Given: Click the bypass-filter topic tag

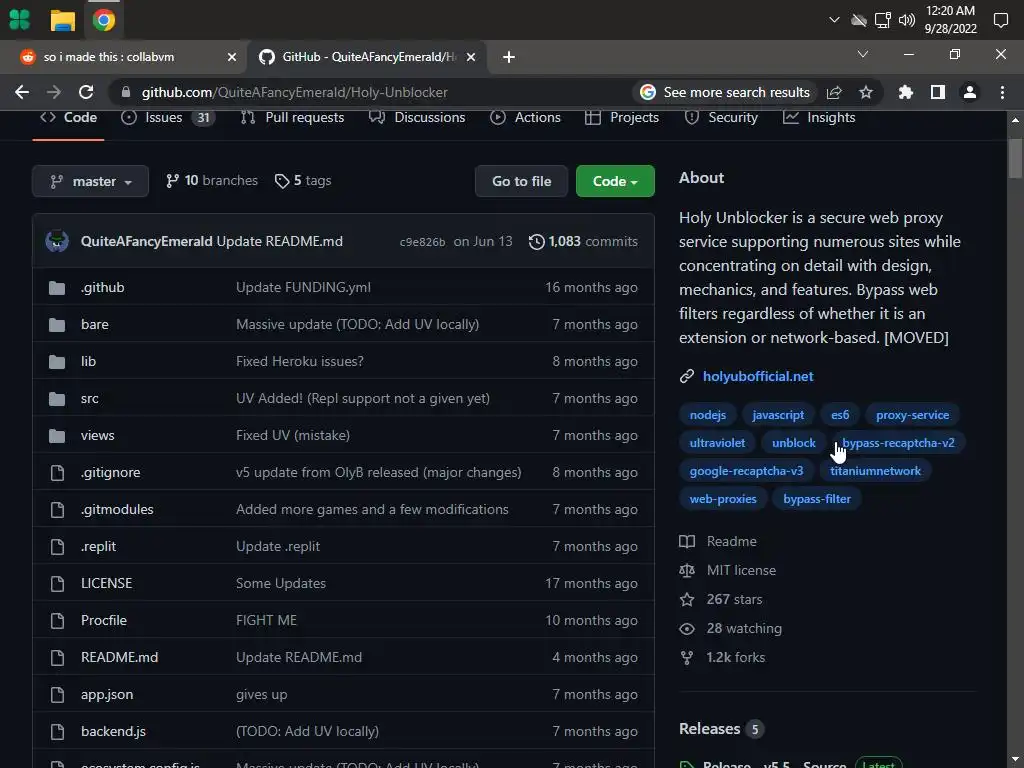Looking at the screenshot, I should pyautogui.click(x=817, y=499).
